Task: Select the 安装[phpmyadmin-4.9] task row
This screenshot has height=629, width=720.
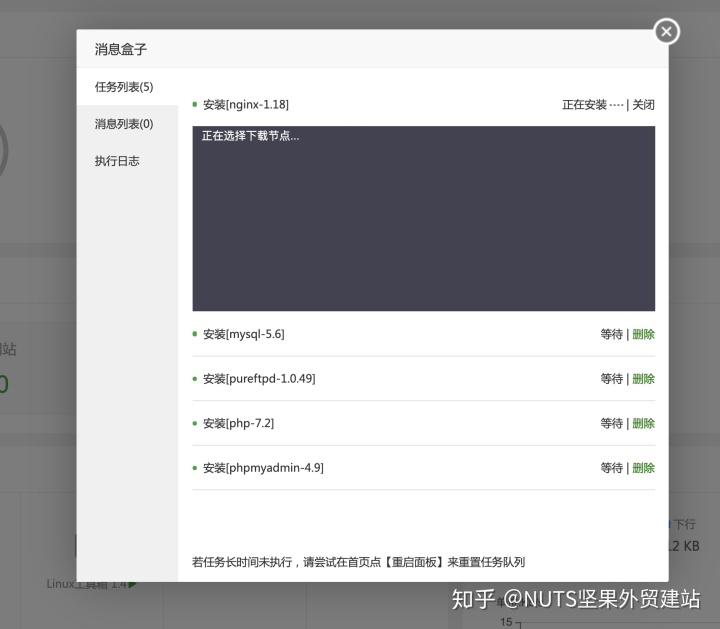Action: point(423,468)
